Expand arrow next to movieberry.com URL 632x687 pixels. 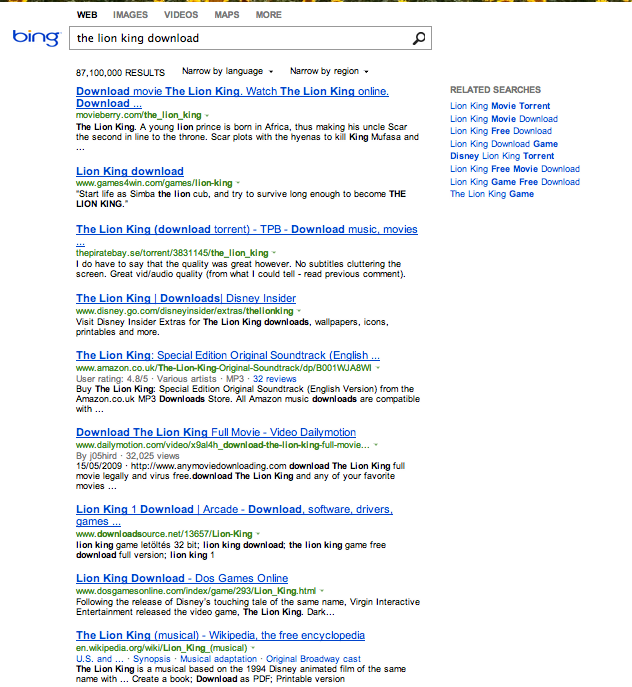click(x=207, y=115)
